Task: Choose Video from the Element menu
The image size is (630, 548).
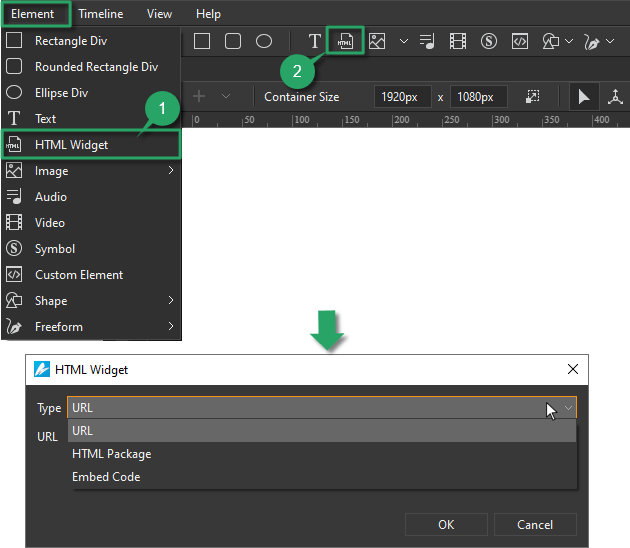Action: coord(92,223)
